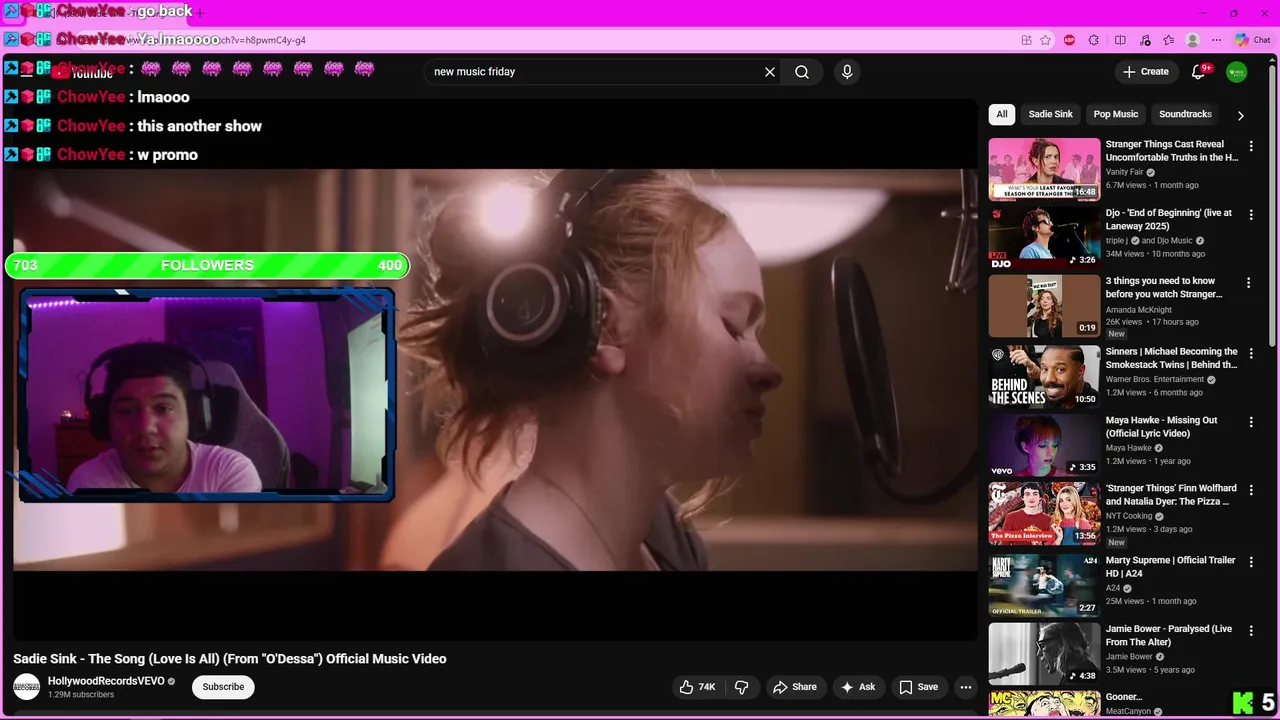This screenshot has height=720, width=1280.
Task: Toggle the split screen icon in Edge
Action: pos(1120,40)
